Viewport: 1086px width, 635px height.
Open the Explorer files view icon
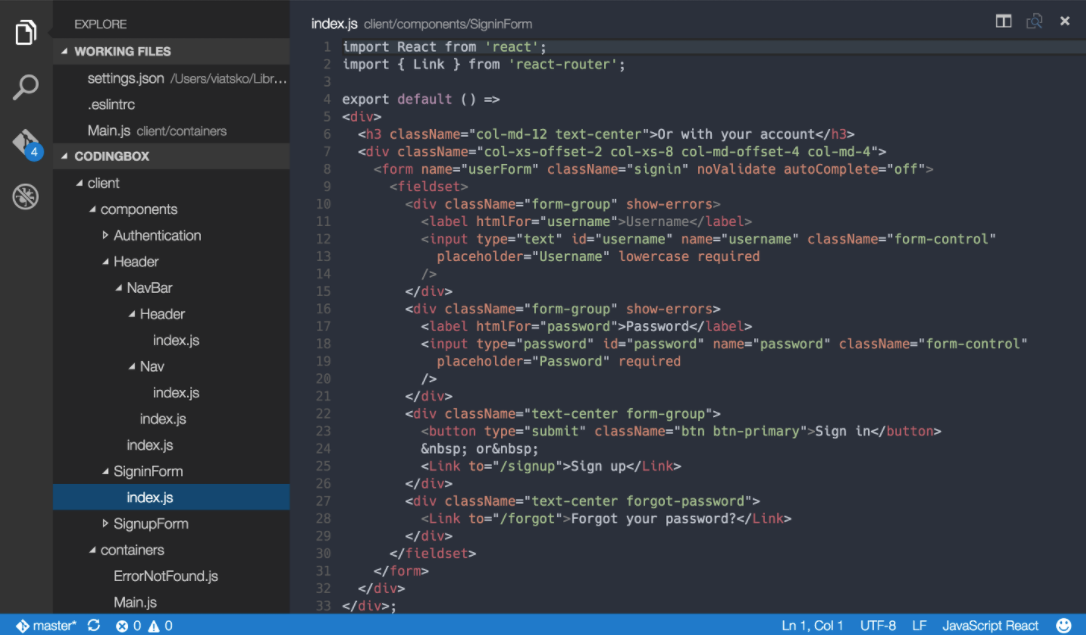tap(26, 32)
